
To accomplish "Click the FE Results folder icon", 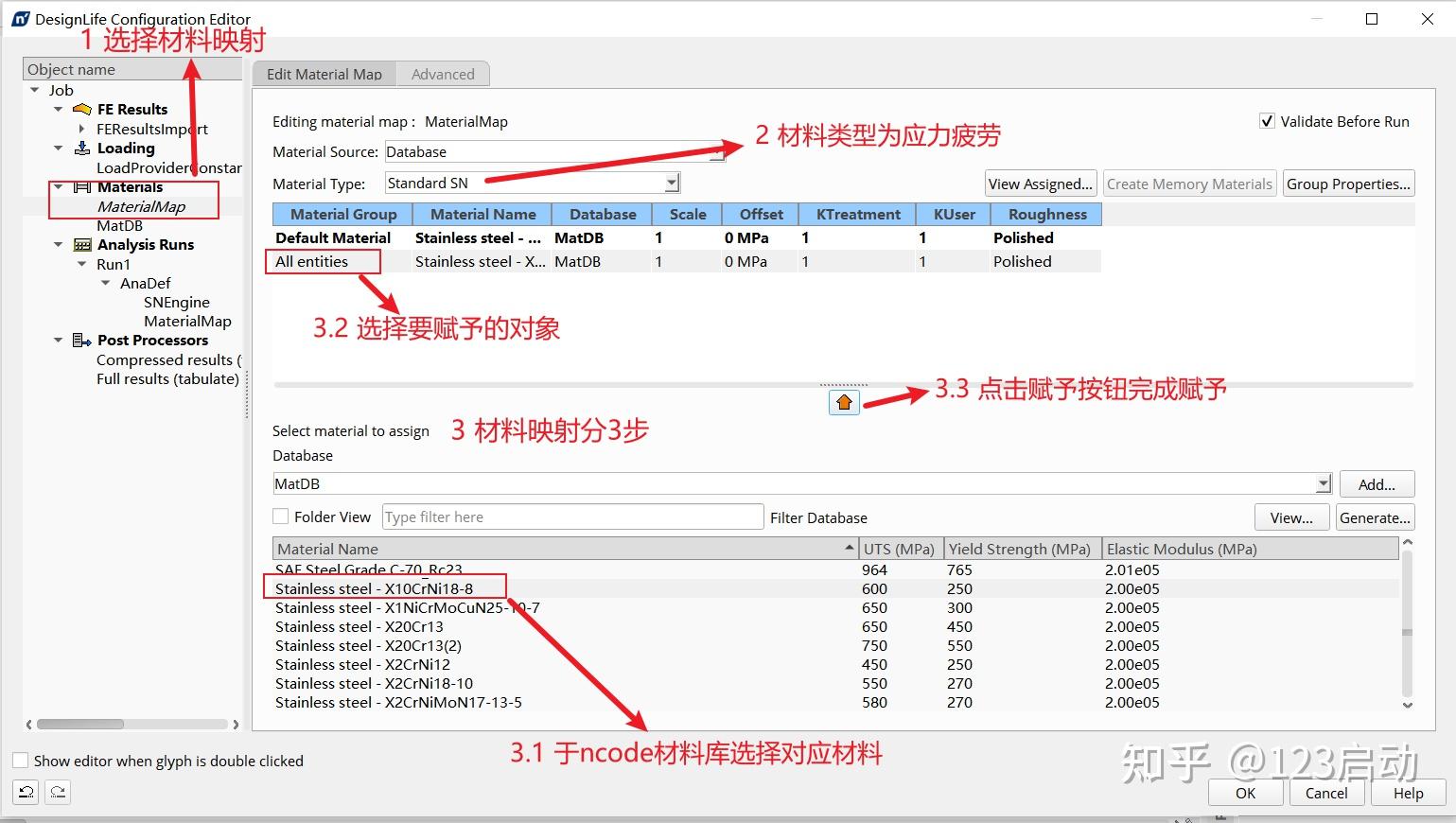I will (81, 109).
